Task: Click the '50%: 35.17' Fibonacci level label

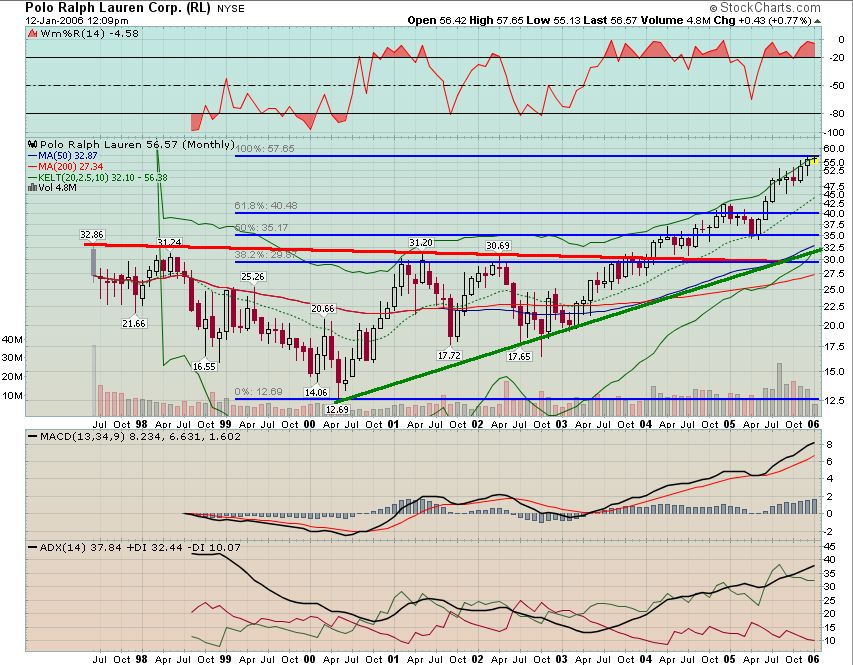Action: point(261,227)
